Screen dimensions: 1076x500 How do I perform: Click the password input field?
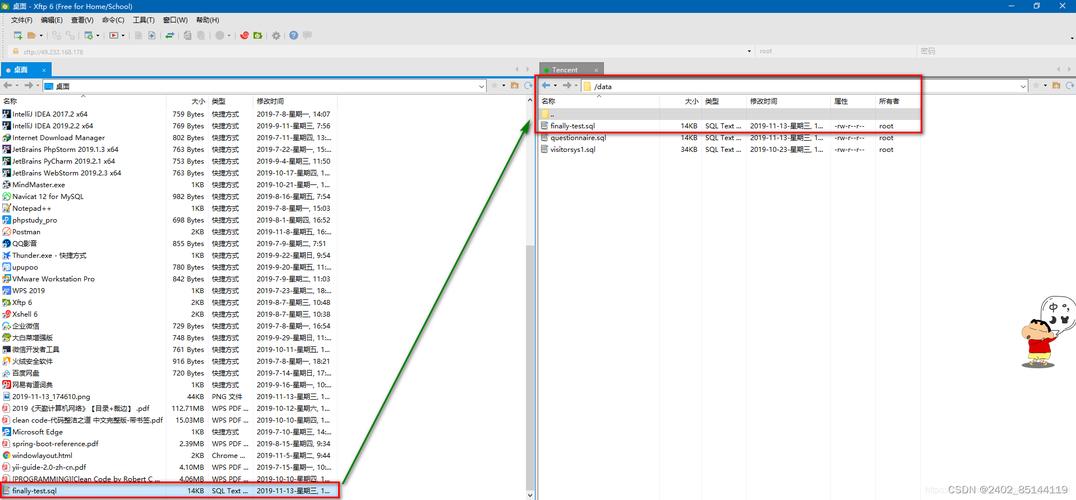[x=990, y=51]
